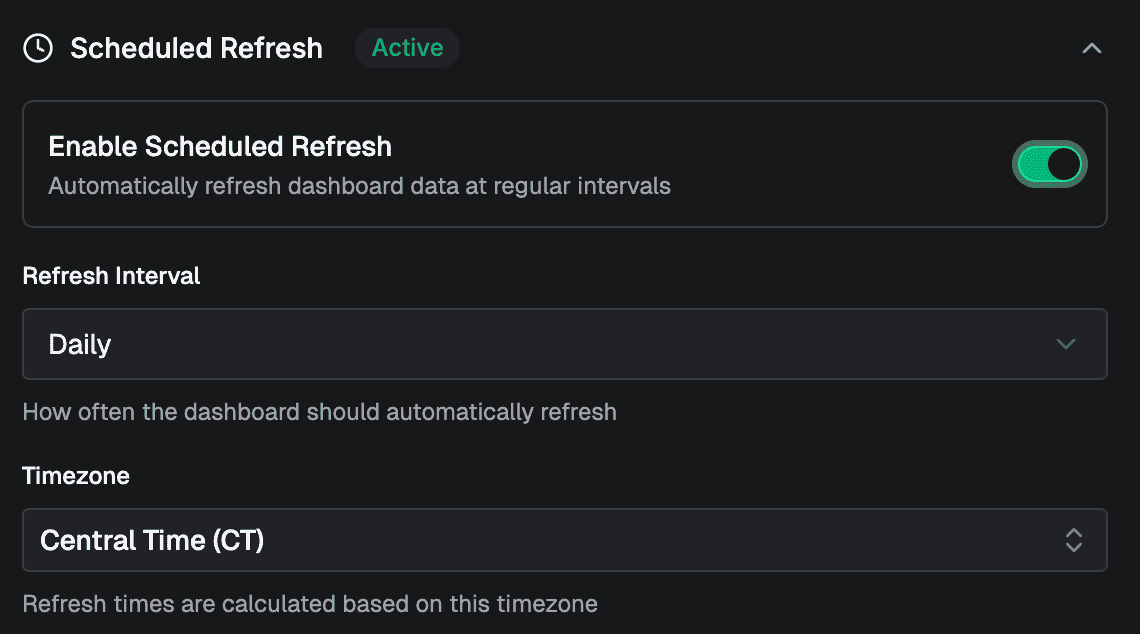Click the down chevron in Daily dropdown

coord(1066,344)
